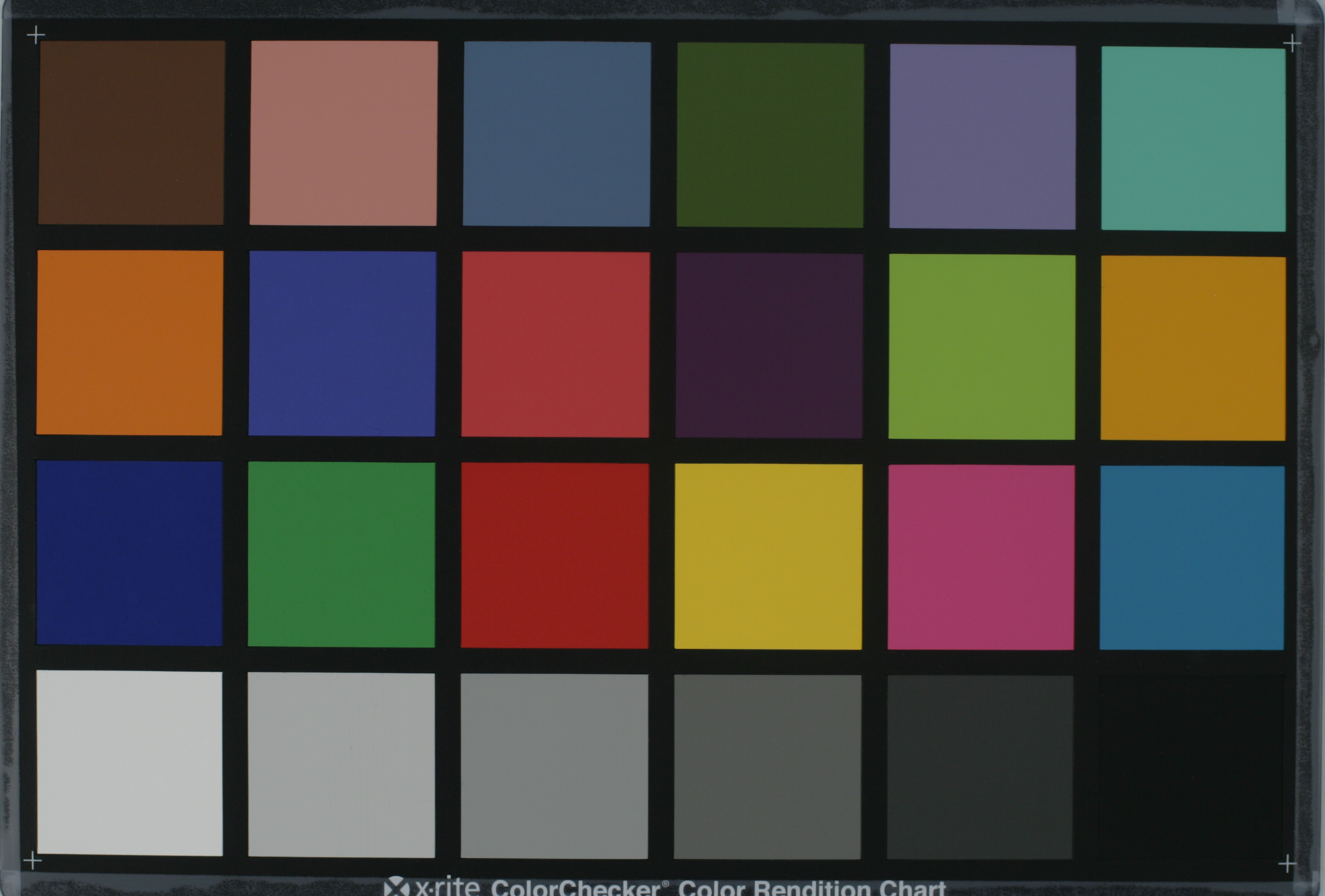This screenshot has width=1325, height=896.
Task: Click the bluish-green teal swatch
Action: click(1193, 139)
